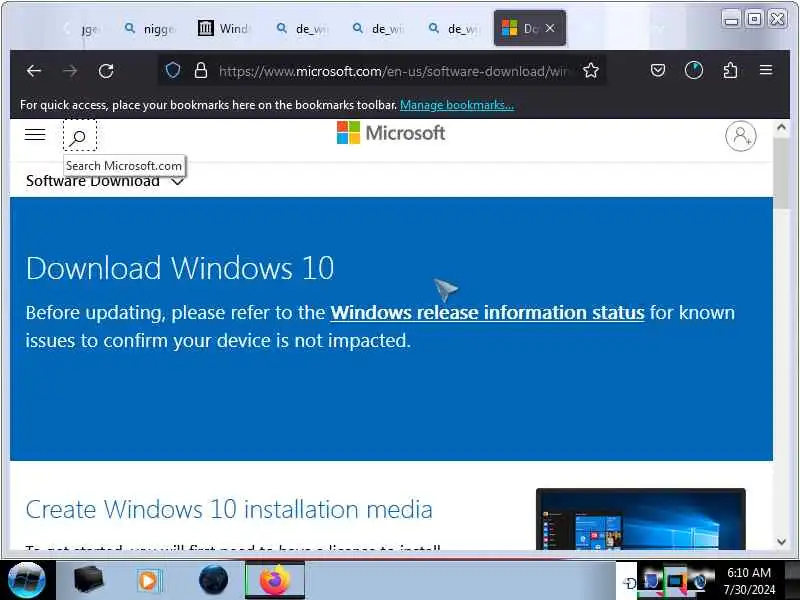
Task: Open the Windows Start orb
Action: click(x=27, y=580)
